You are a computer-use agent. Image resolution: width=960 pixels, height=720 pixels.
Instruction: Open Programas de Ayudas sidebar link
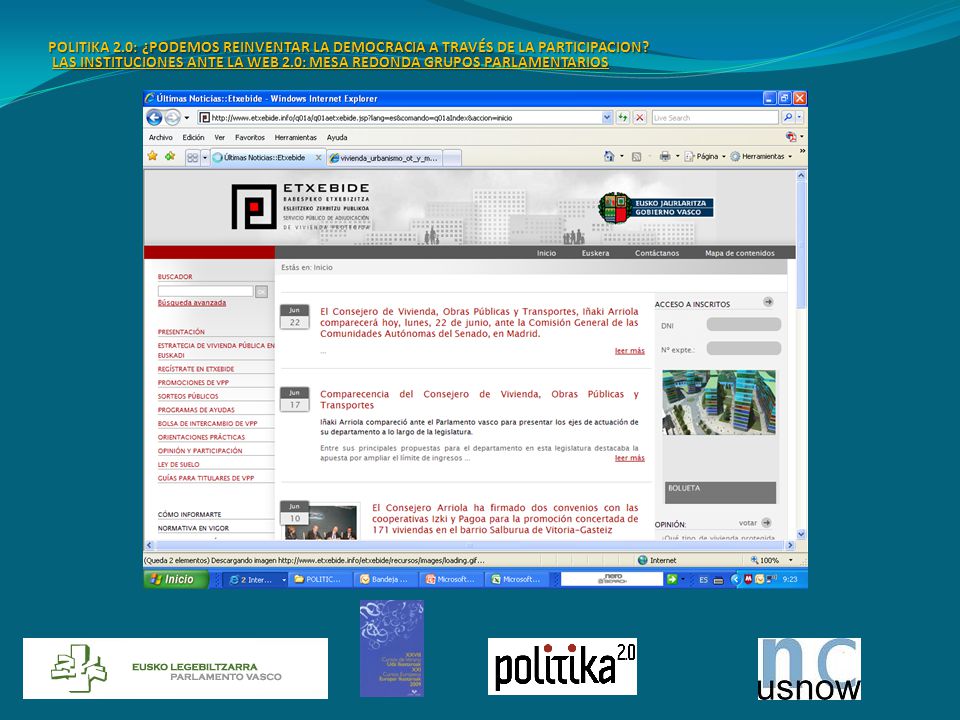196,410
